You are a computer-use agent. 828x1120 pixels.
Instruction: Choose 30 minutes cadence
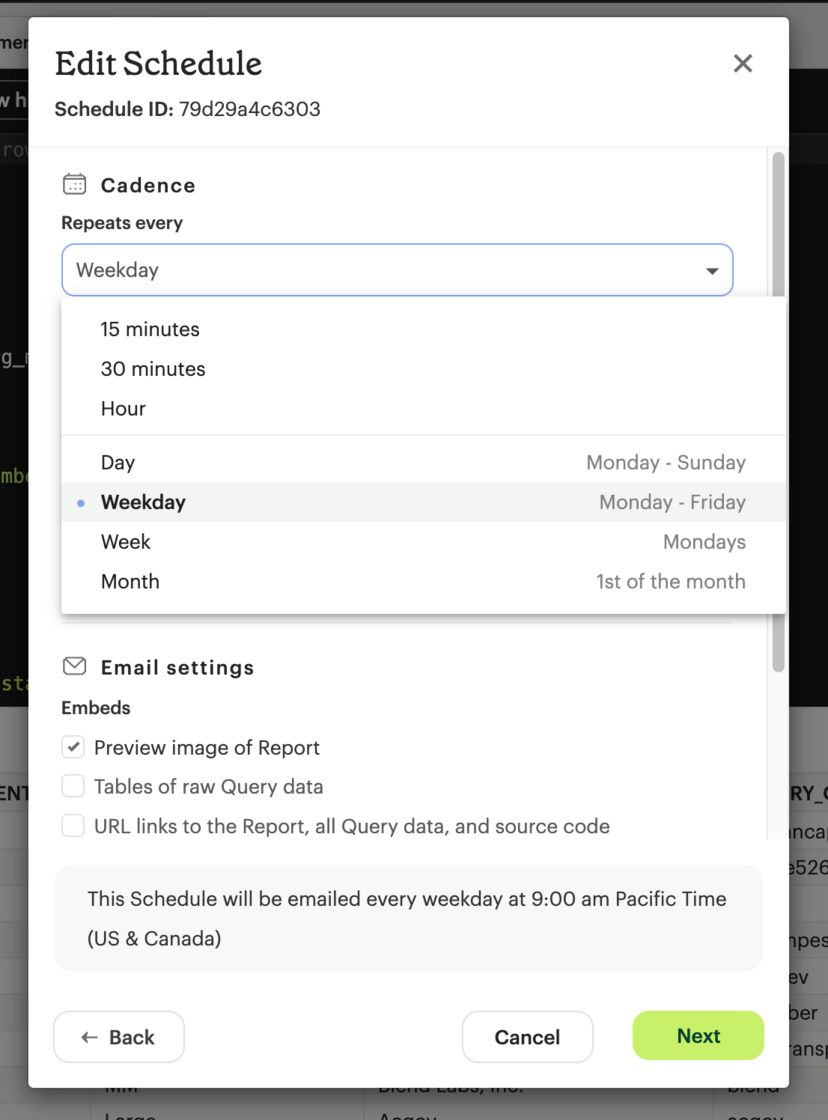(x=153, y=369)
